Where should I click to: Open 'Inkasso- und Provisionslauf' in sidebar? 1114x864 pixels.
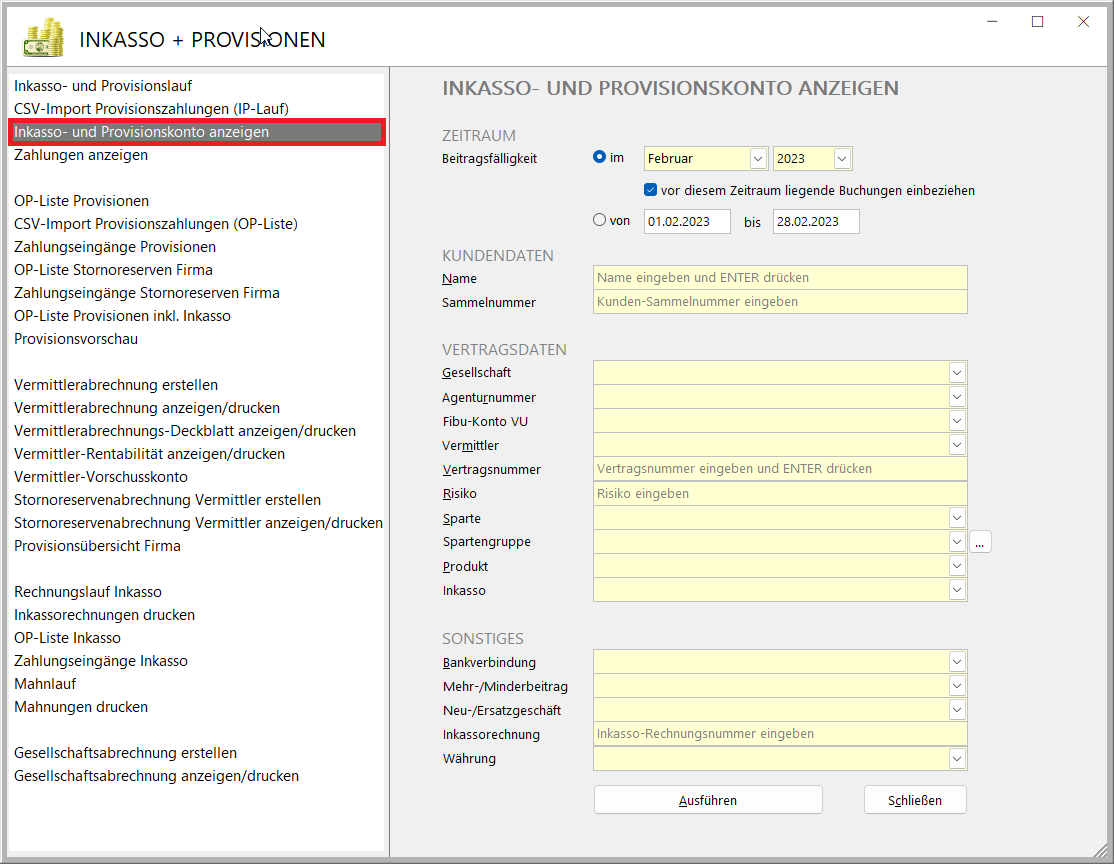click(x=103, y=86)
